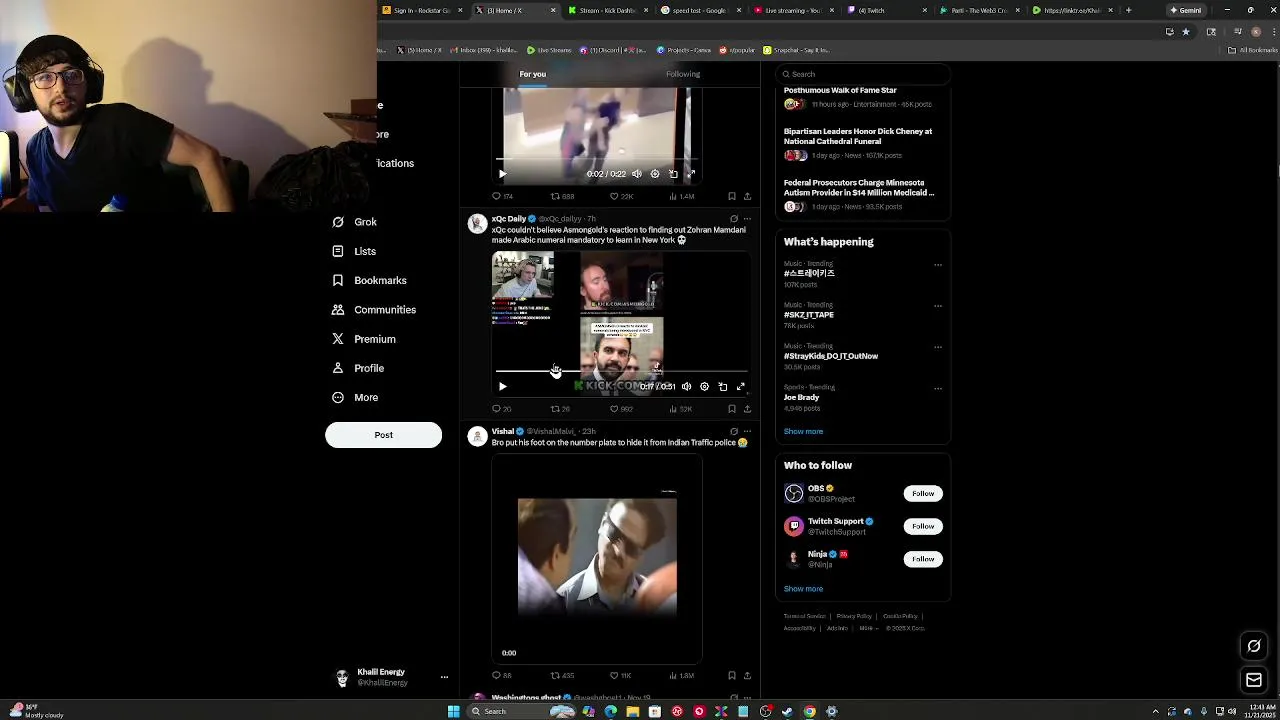The image size is (1280, 720).
Task: Mute the top 0:22 video
Action: pos(637,174)
